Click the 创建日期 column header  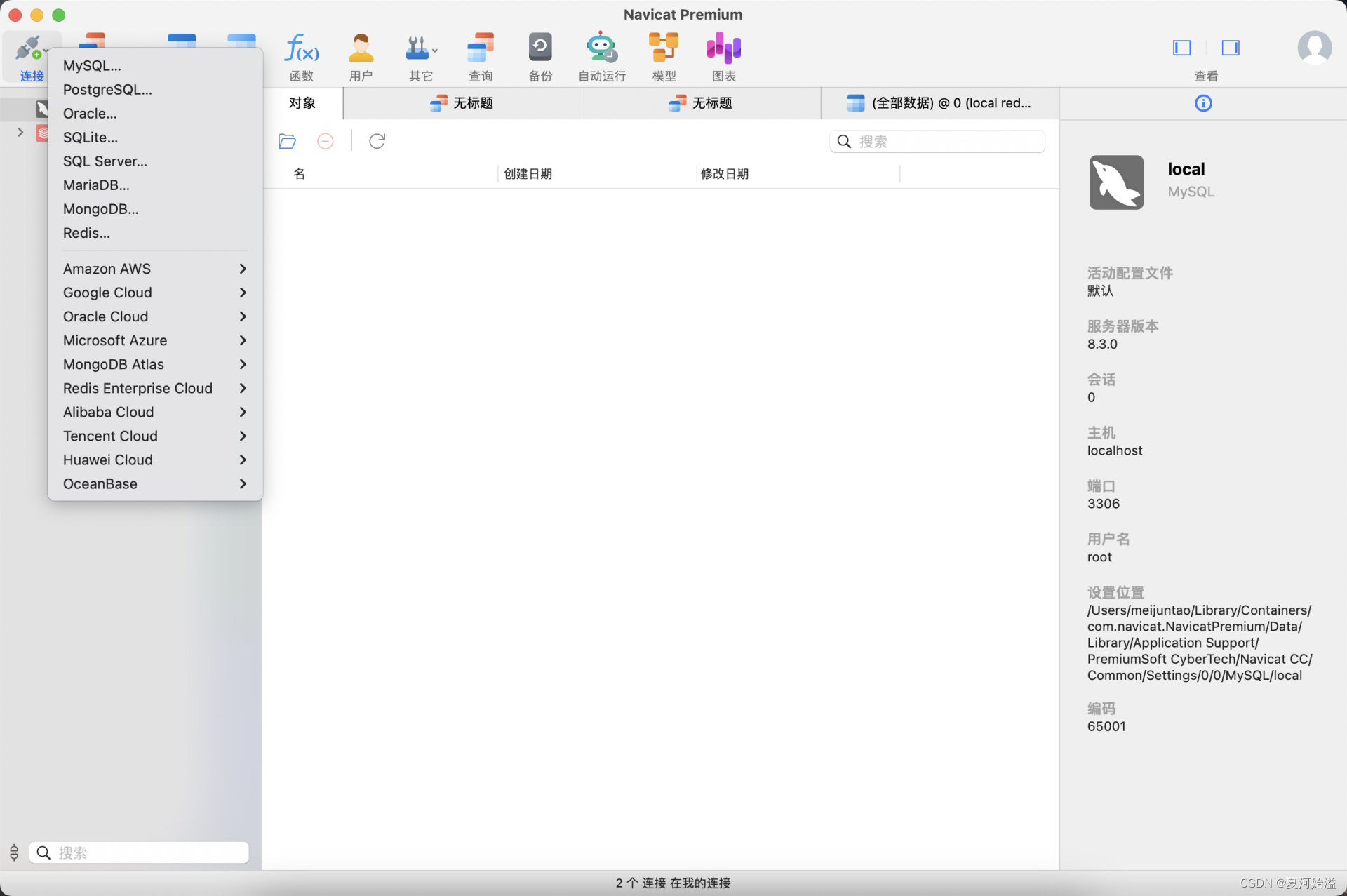tap(528, 173)
